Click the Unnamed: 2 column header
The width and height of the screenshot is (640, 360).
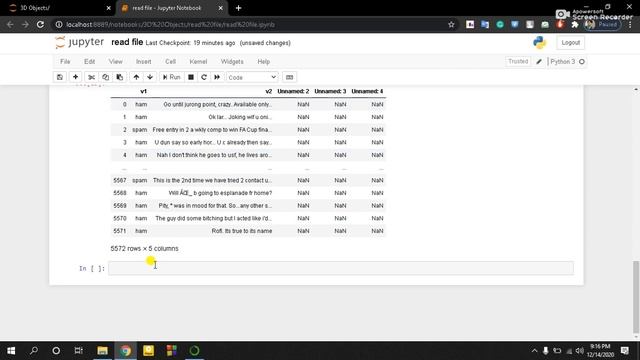tap(293, 91)
